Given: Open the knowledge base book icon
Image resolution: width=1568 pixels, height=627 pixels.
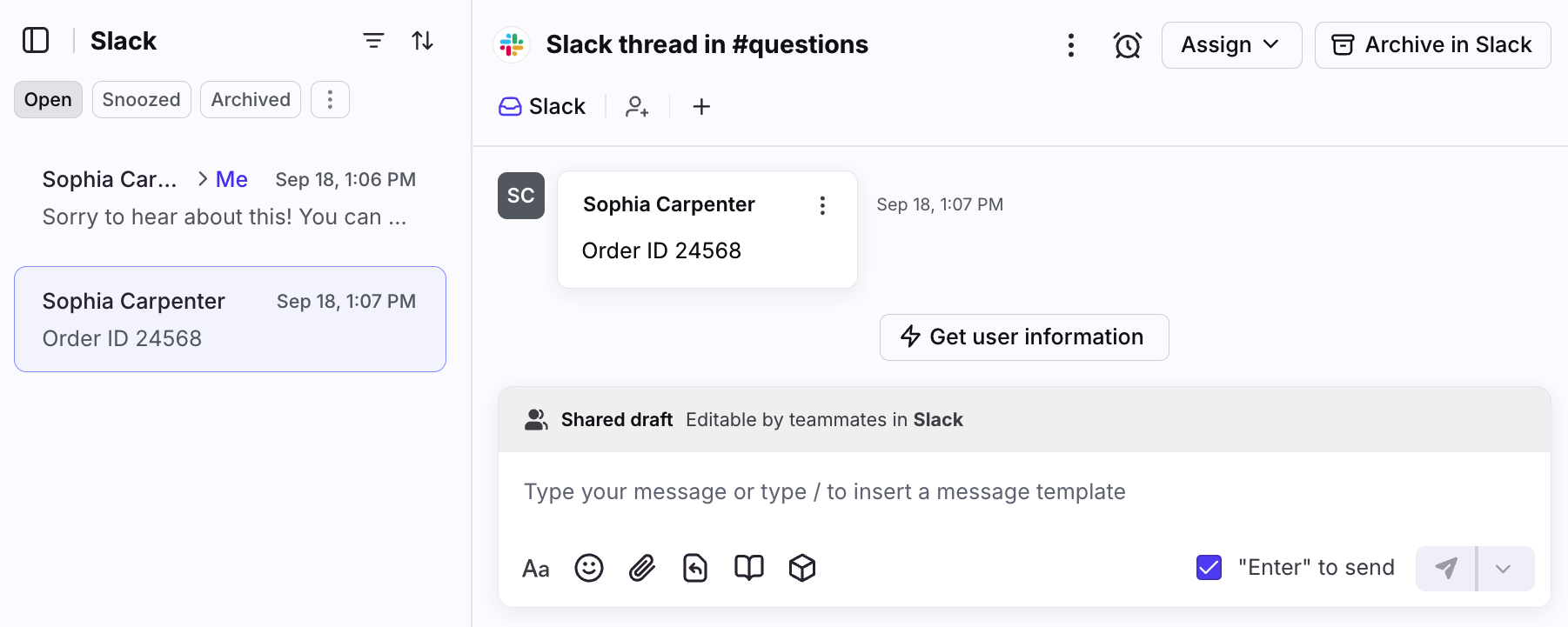Looking at the screenshot, I should [x=748, y=568].
